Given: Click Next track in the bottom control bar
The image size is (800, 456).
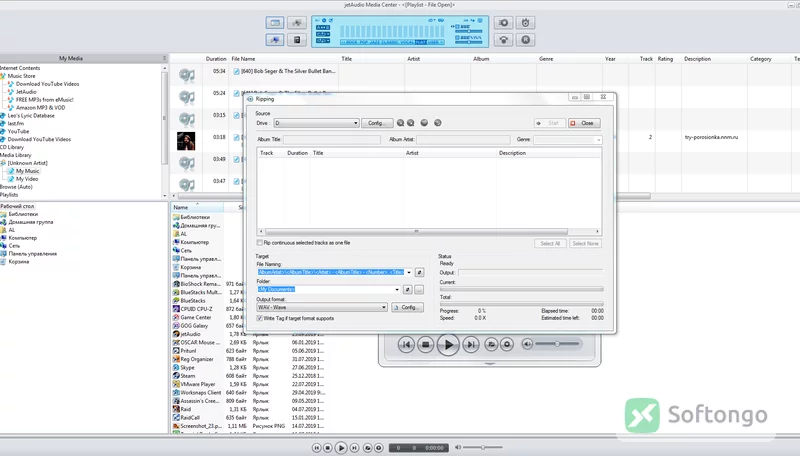Looking at the screenshot, I should click(355, 448).
